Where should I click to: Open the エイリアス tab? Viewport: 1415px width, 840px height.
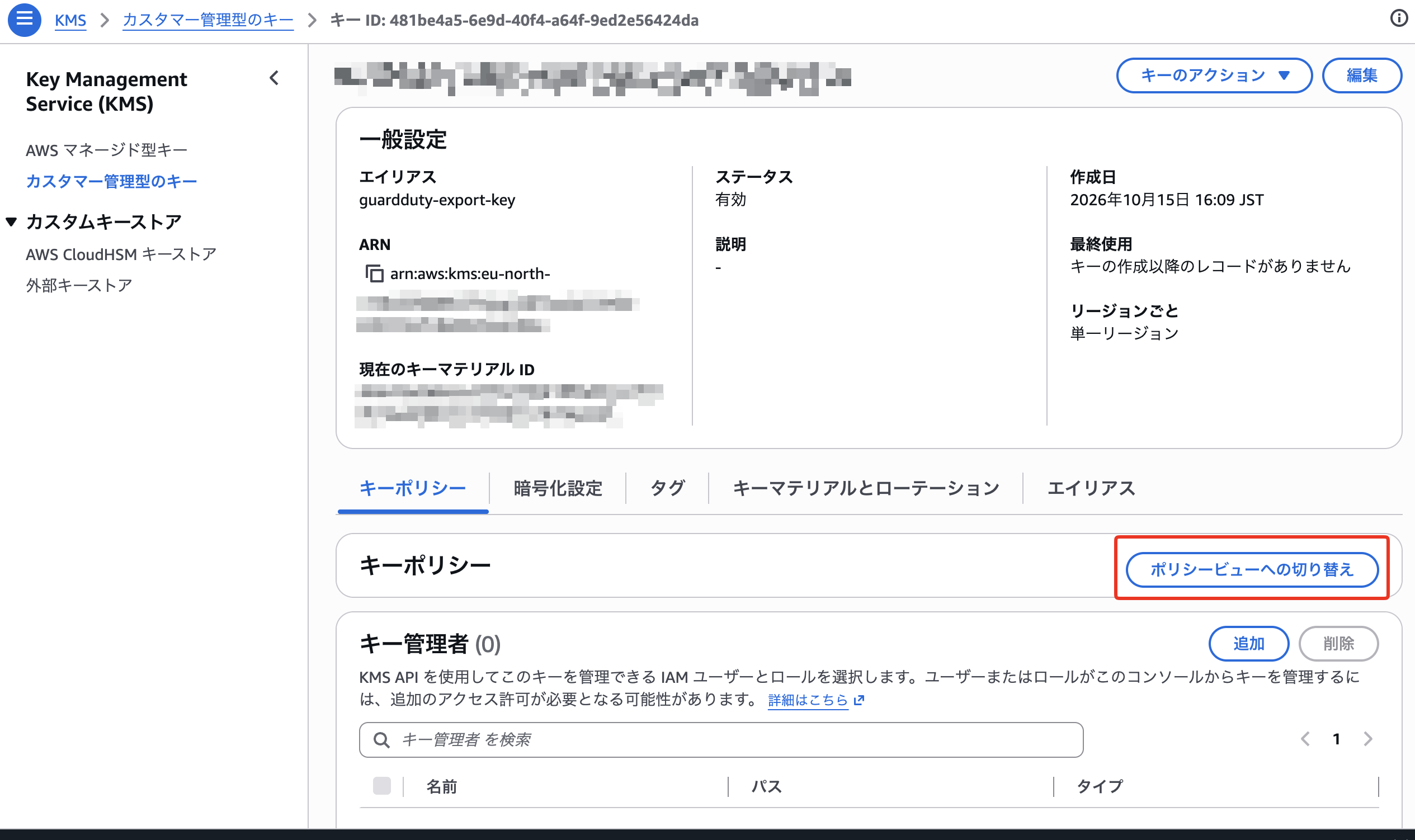pyautogui.click(x=1091, y=488)
